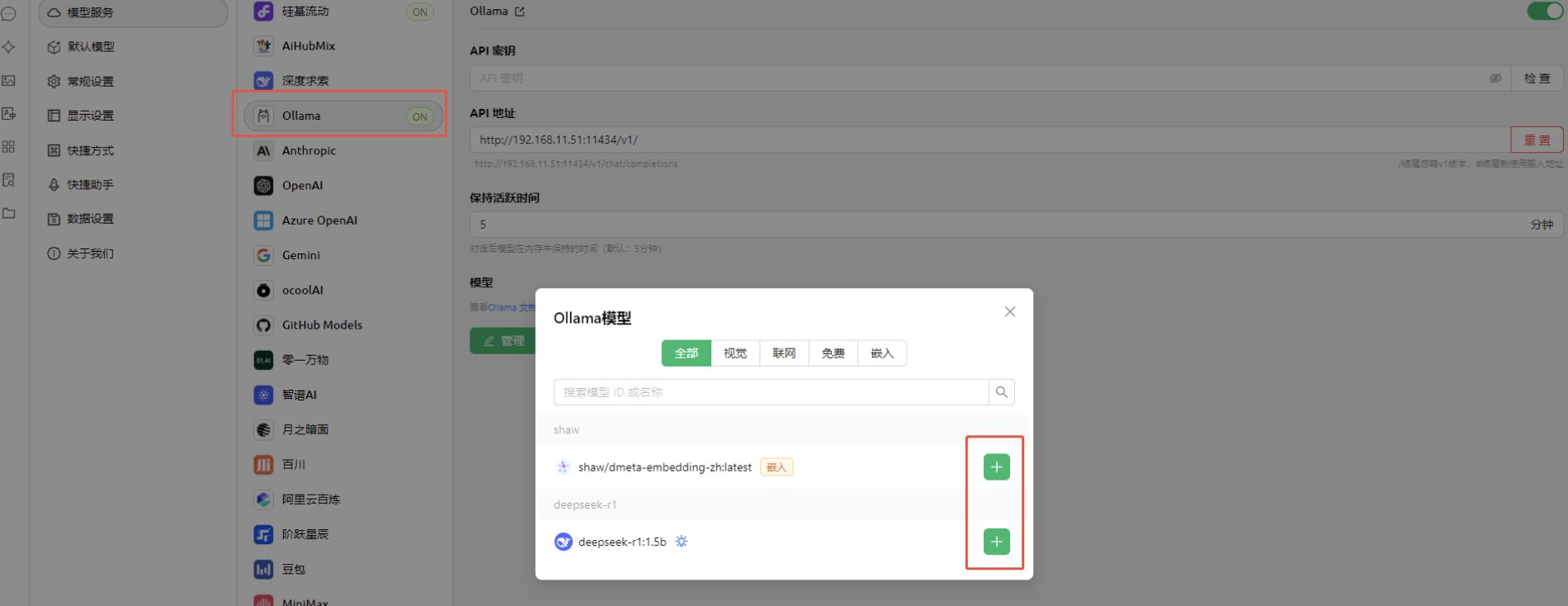The image size is (1568, 606).
Task: Open the sparkle agents icon in the rail
Action: click(x=9, y=47)
